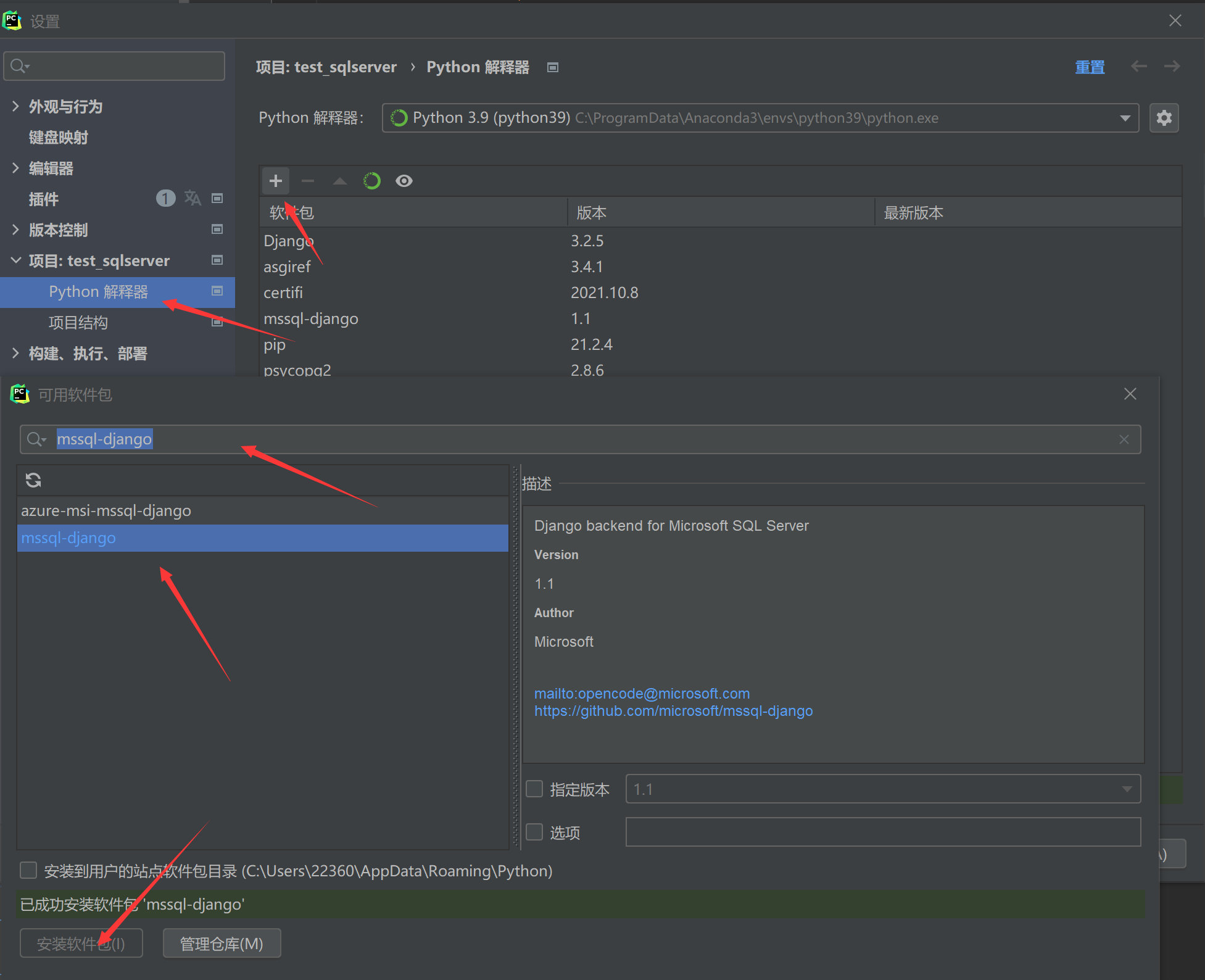Image resolution: width=1205 pixels, height=980 pixels.
Task: Select the certifi package row
Action: point(720,293)
